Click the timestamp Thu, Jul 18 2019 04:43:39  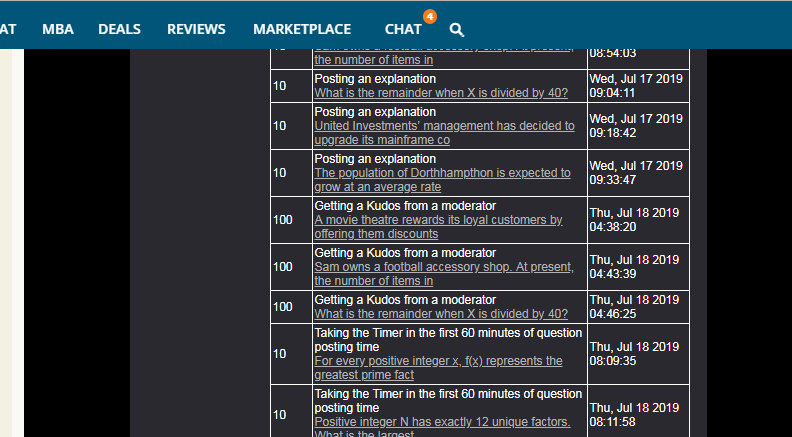pyautogui.click(x=634, y=267)
